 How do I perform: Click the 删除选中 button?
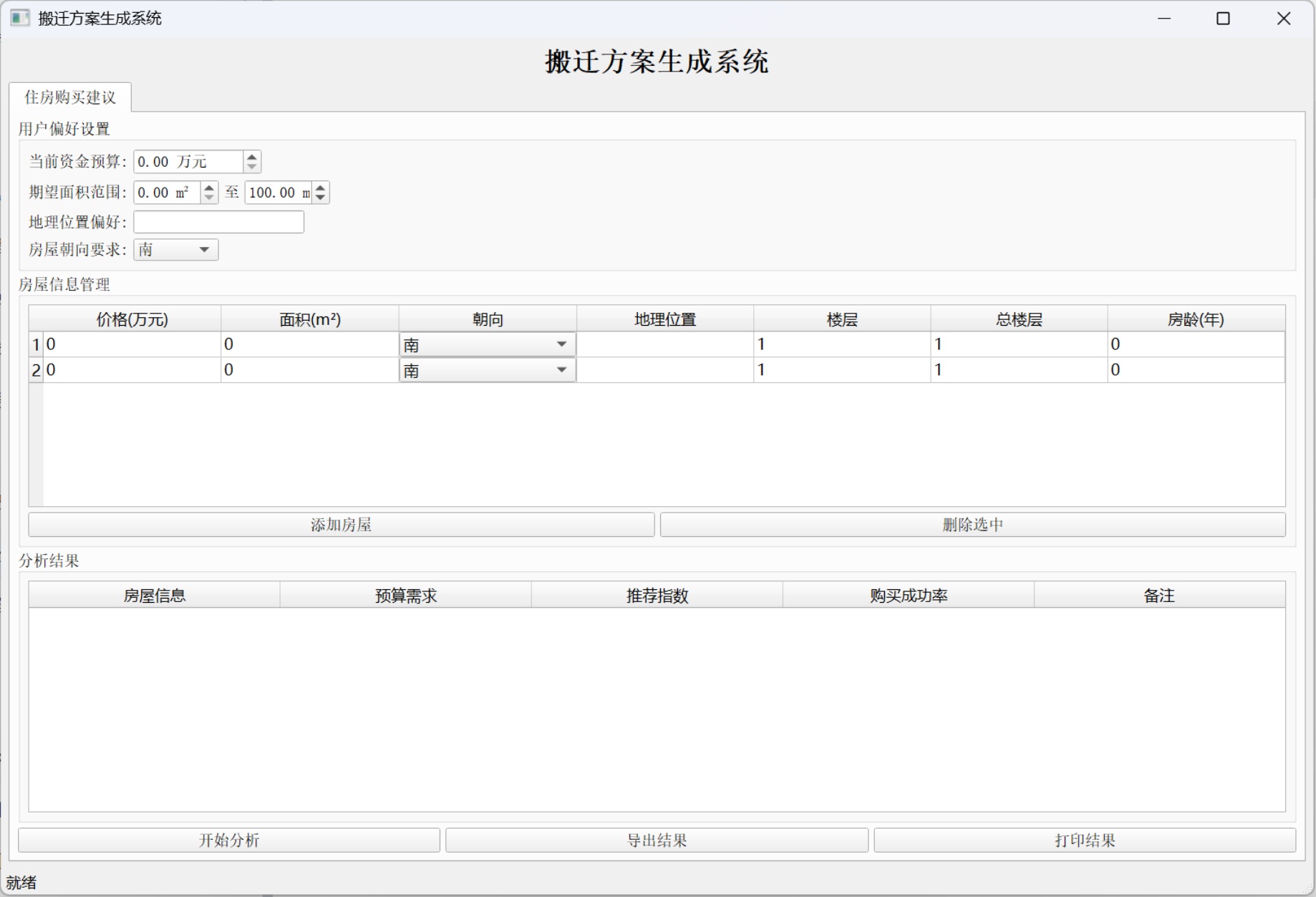point(972,525)
